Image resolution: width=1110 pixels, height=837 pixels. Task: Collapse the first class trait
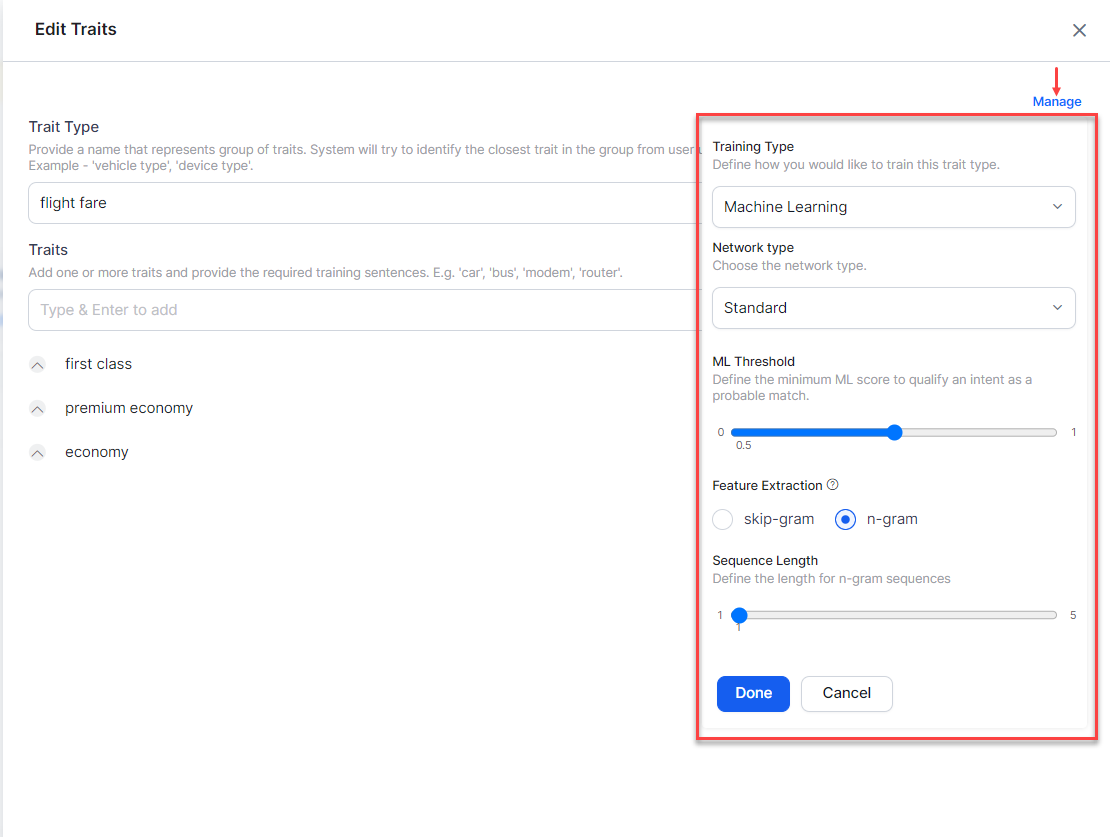(38, 365)
